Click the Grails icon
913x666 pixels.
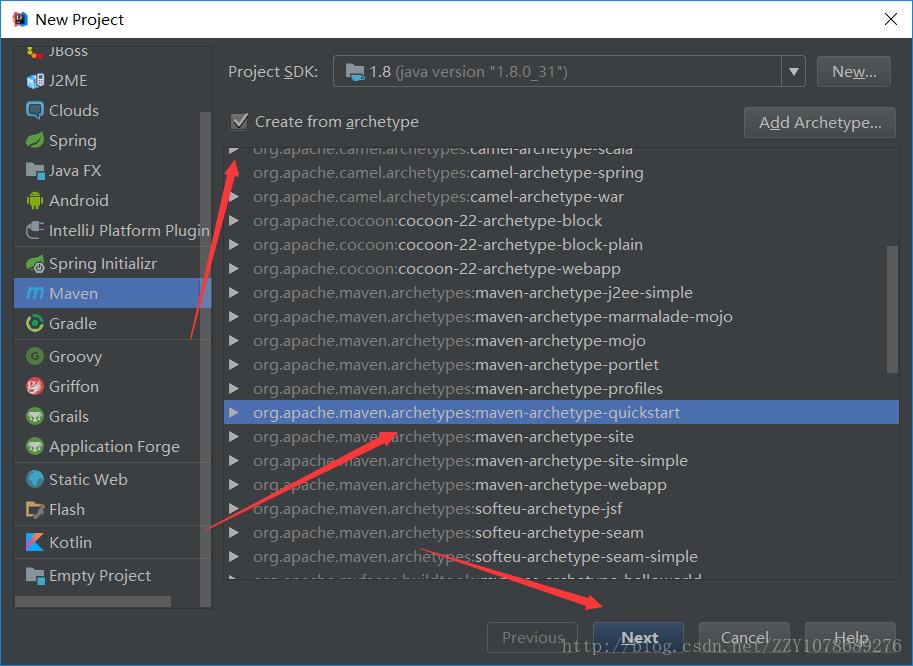coord(35,416)
